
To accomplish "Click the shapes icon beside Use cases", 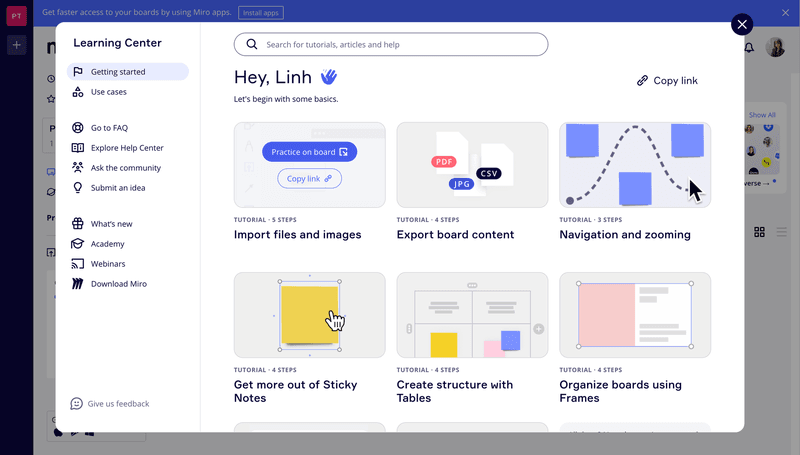I will point(78,92).
